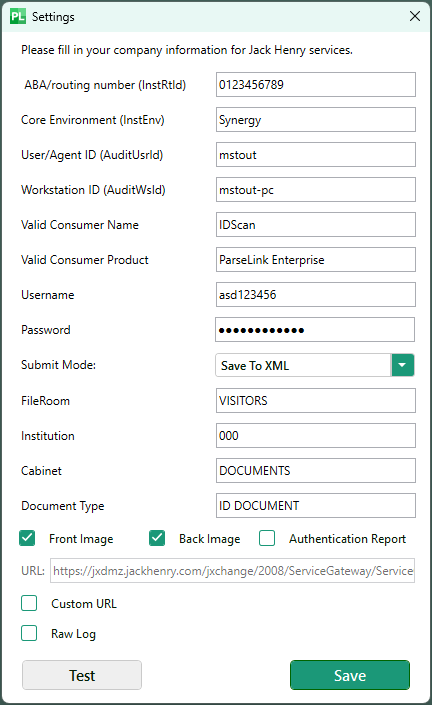This screenshot has width=432, height=705.
Task: Close the Settings dialog
Action: (x=415, y=16)
